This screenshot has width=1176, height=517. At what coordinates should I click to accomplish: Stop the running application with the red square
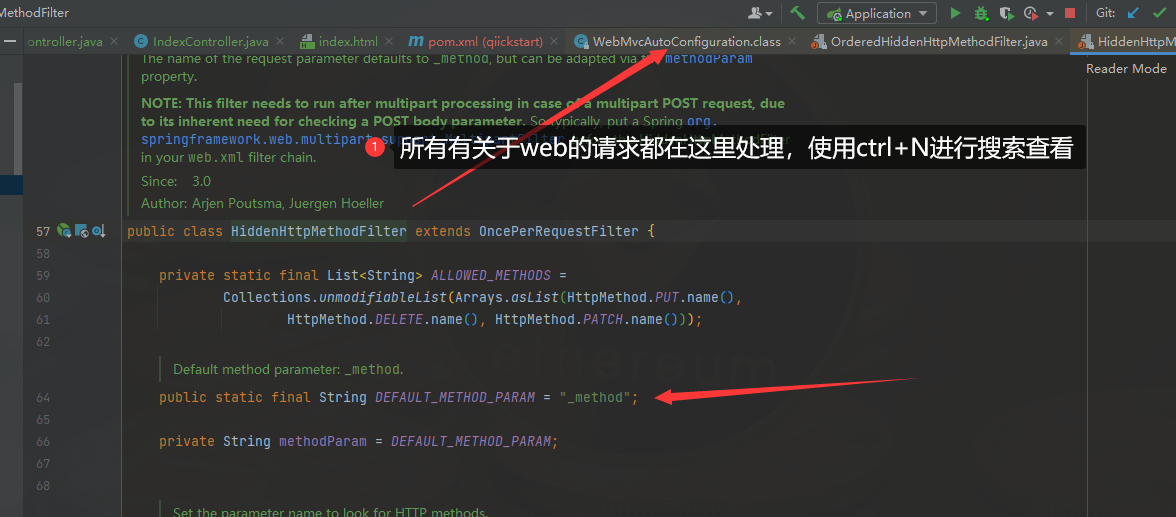(x=1070, y=13)
